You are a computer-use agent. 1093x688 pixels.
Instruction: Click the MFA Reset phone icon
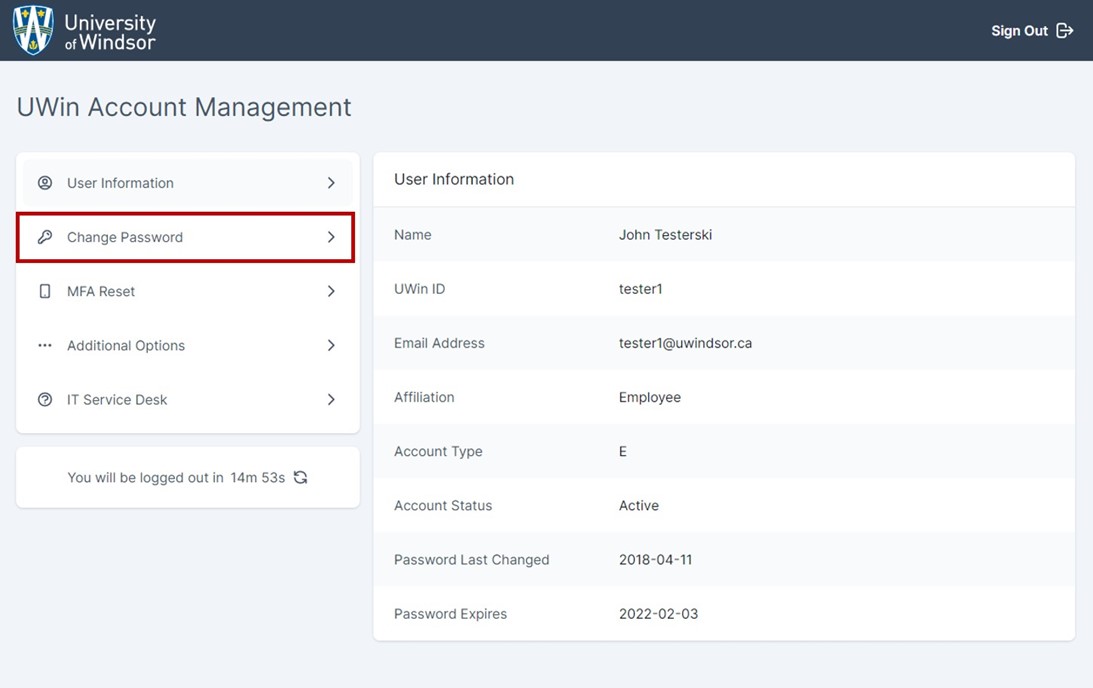[x=44, y=291]
